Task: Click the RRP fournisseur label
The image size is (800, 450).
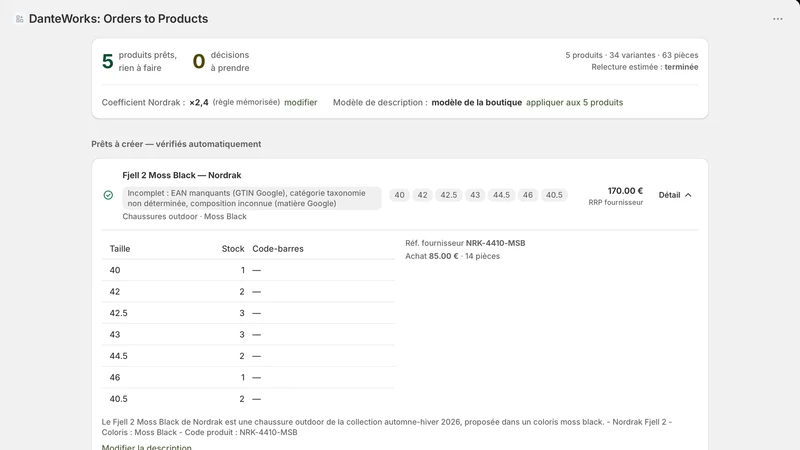Action: [x=616, y=203]
